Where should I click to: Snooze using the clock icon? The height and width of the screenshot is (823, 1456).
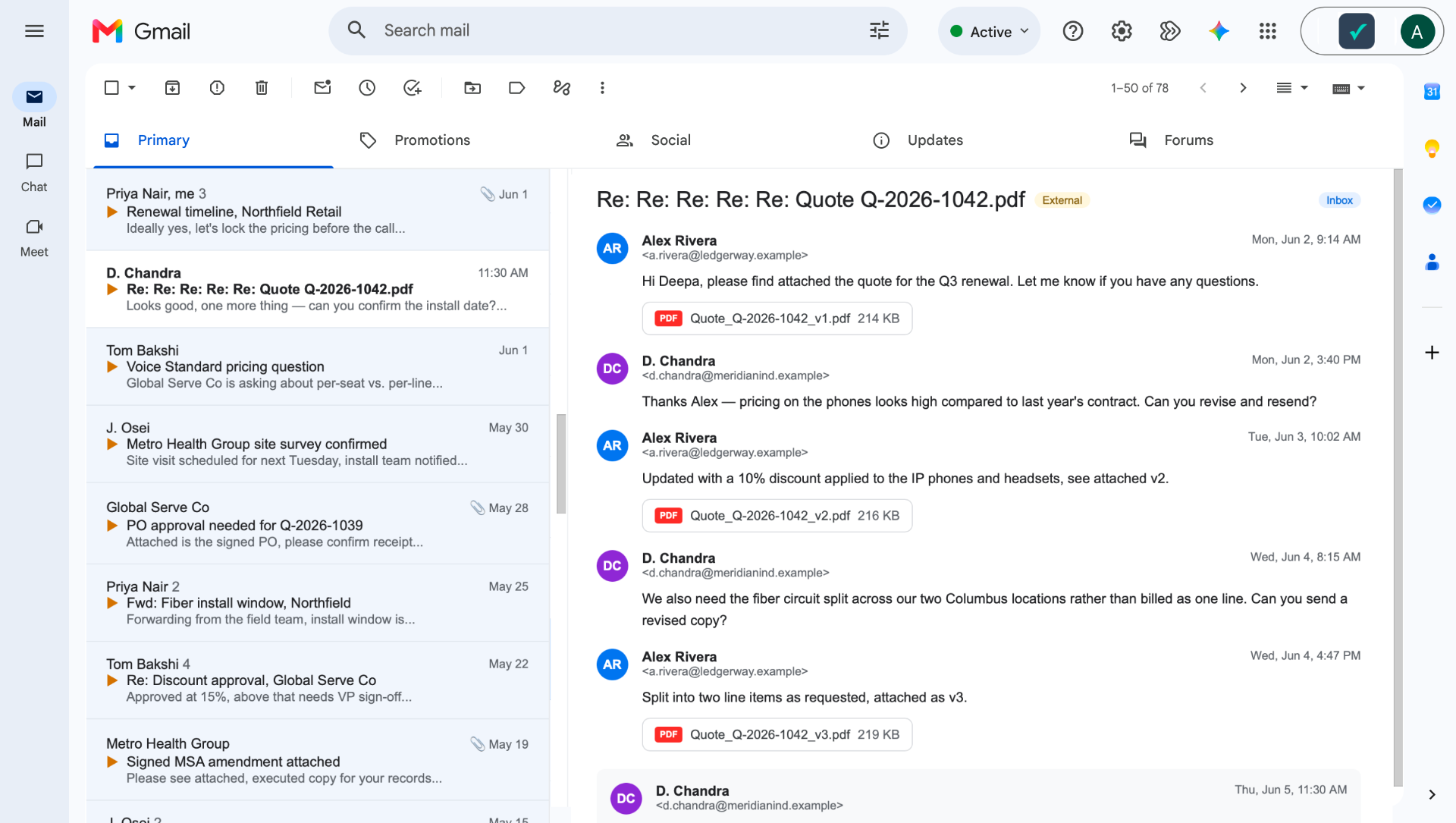pos(367,88)
